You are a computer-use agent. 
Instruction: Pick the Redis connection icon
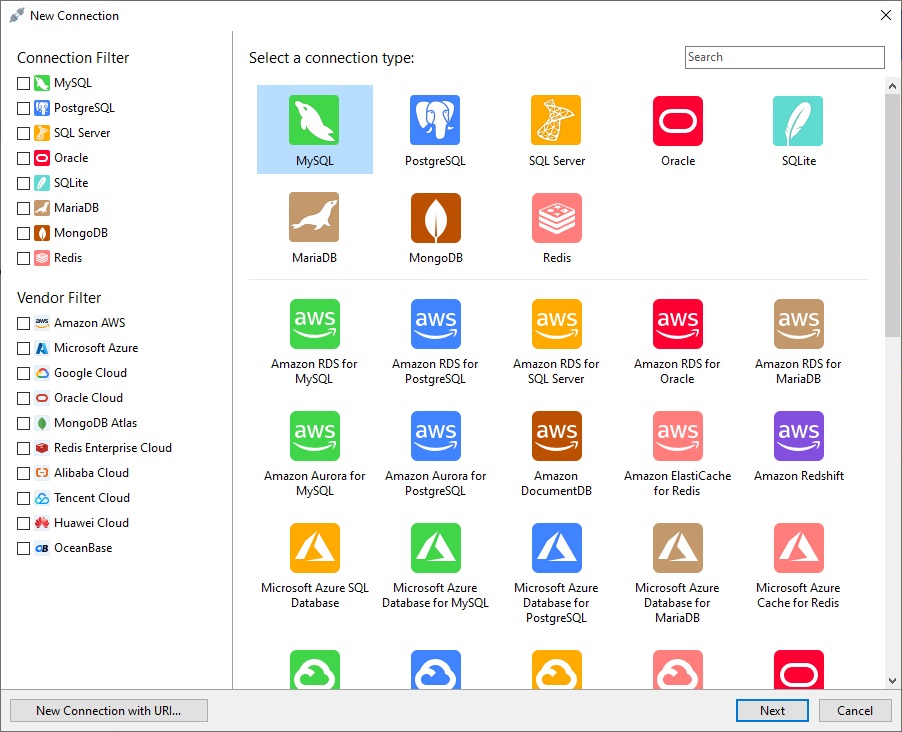[x=556, y=218]
